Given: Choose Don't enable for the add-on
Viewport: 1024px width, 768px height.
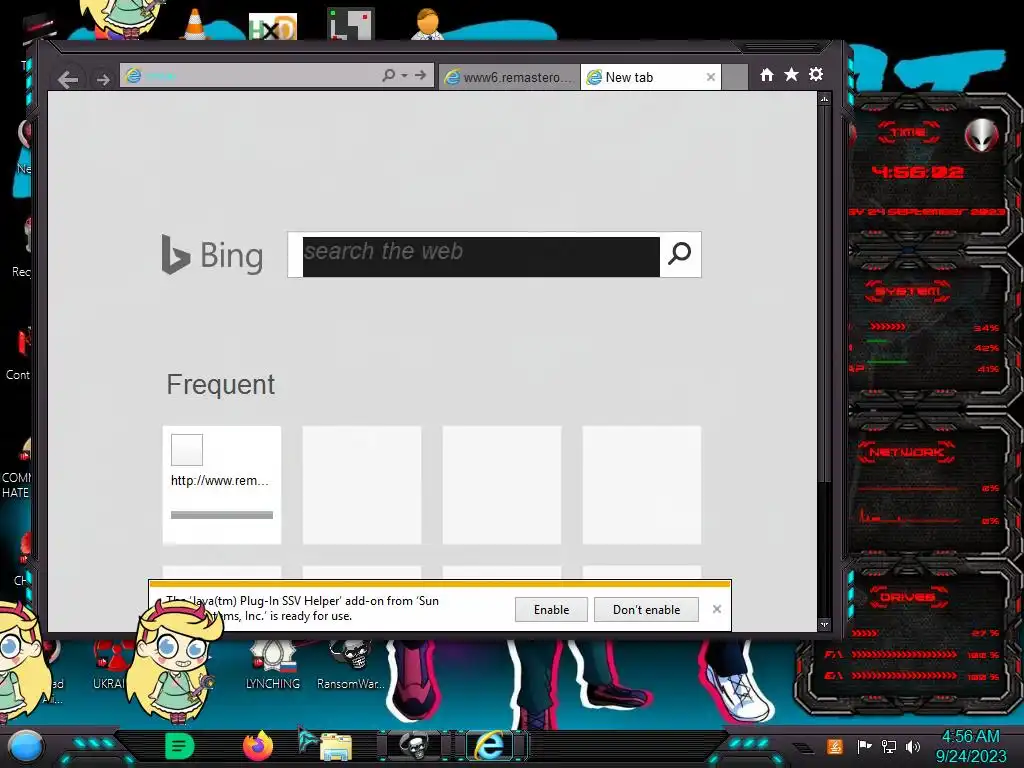Looking at the screenshot, I should coord(647,609).
